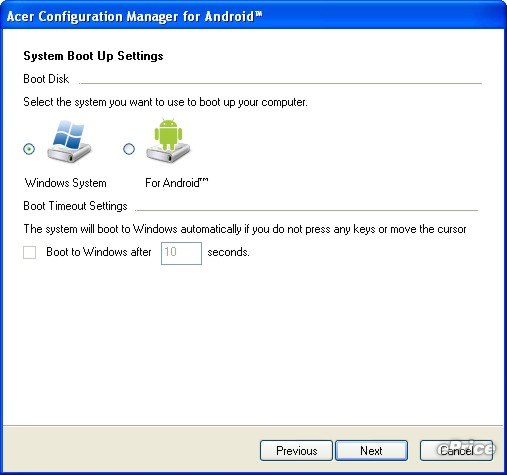Click the Select the system instruction text

pyautogui.click(x=165, y=102)
